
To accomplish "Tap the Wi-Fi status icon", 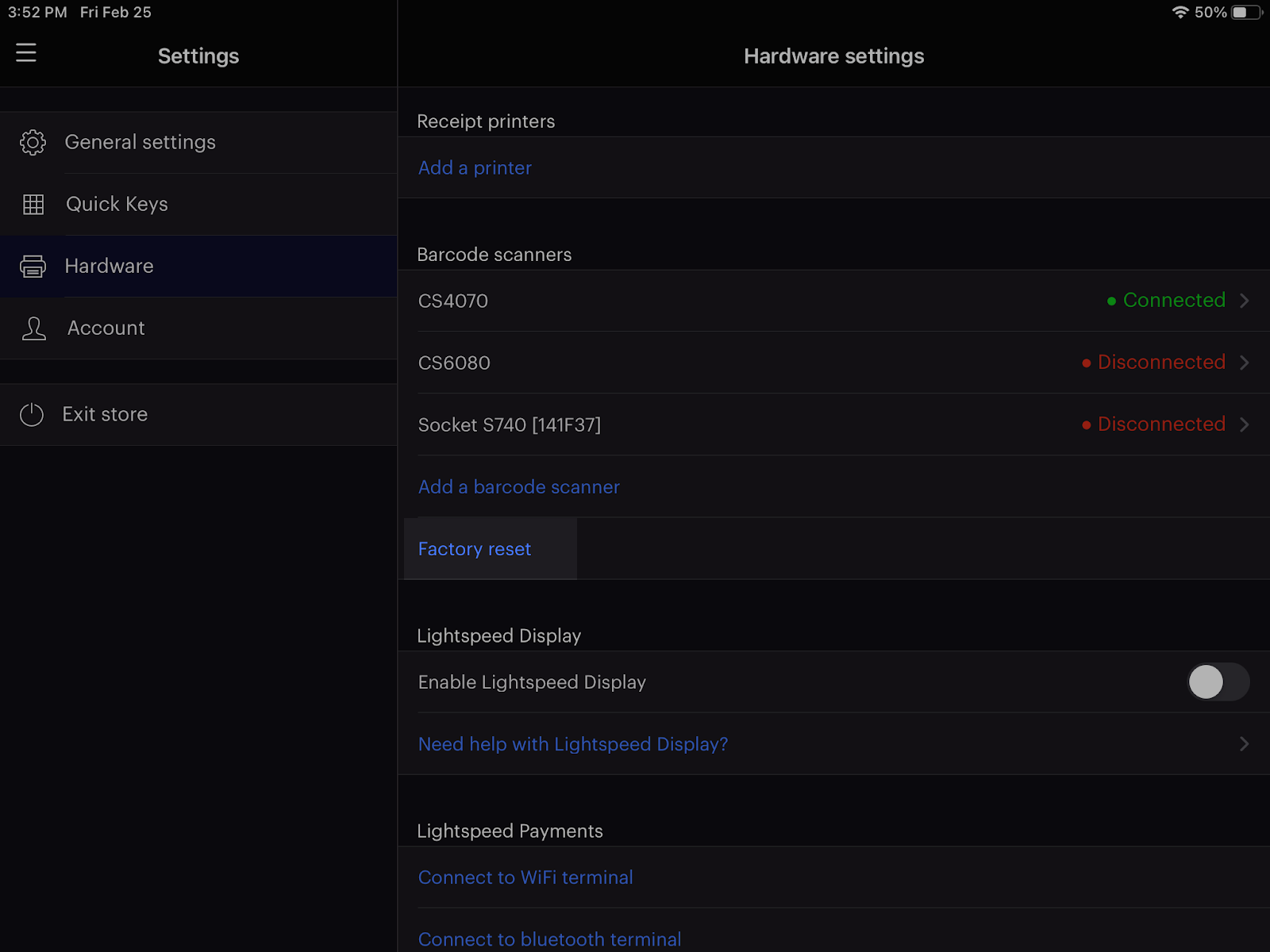I will click(1180, 13).
